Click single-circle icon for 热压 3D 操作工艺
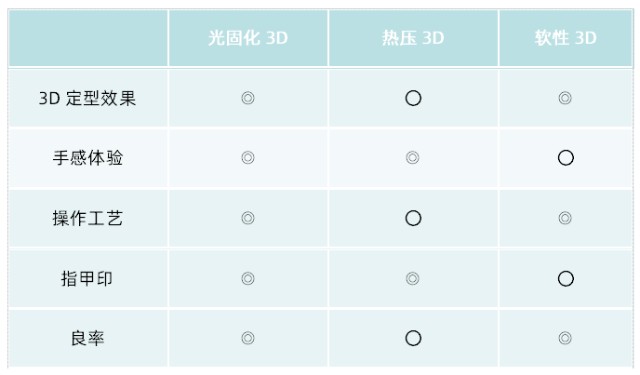Image resolution: width=640 pixels, height=375 pixels. [x=413, y=218]
